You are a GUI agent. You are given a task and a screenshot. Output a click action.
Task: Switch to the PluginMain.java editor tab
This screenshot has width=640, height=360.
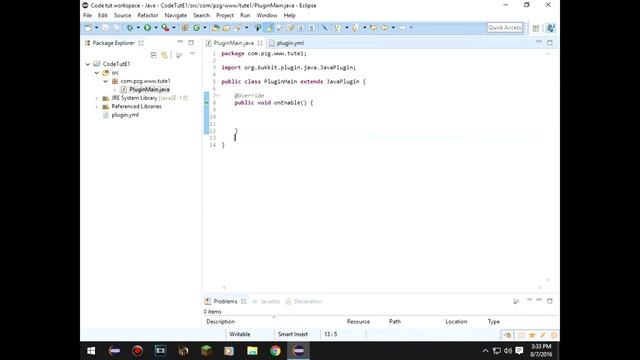(x=233, y=43)
